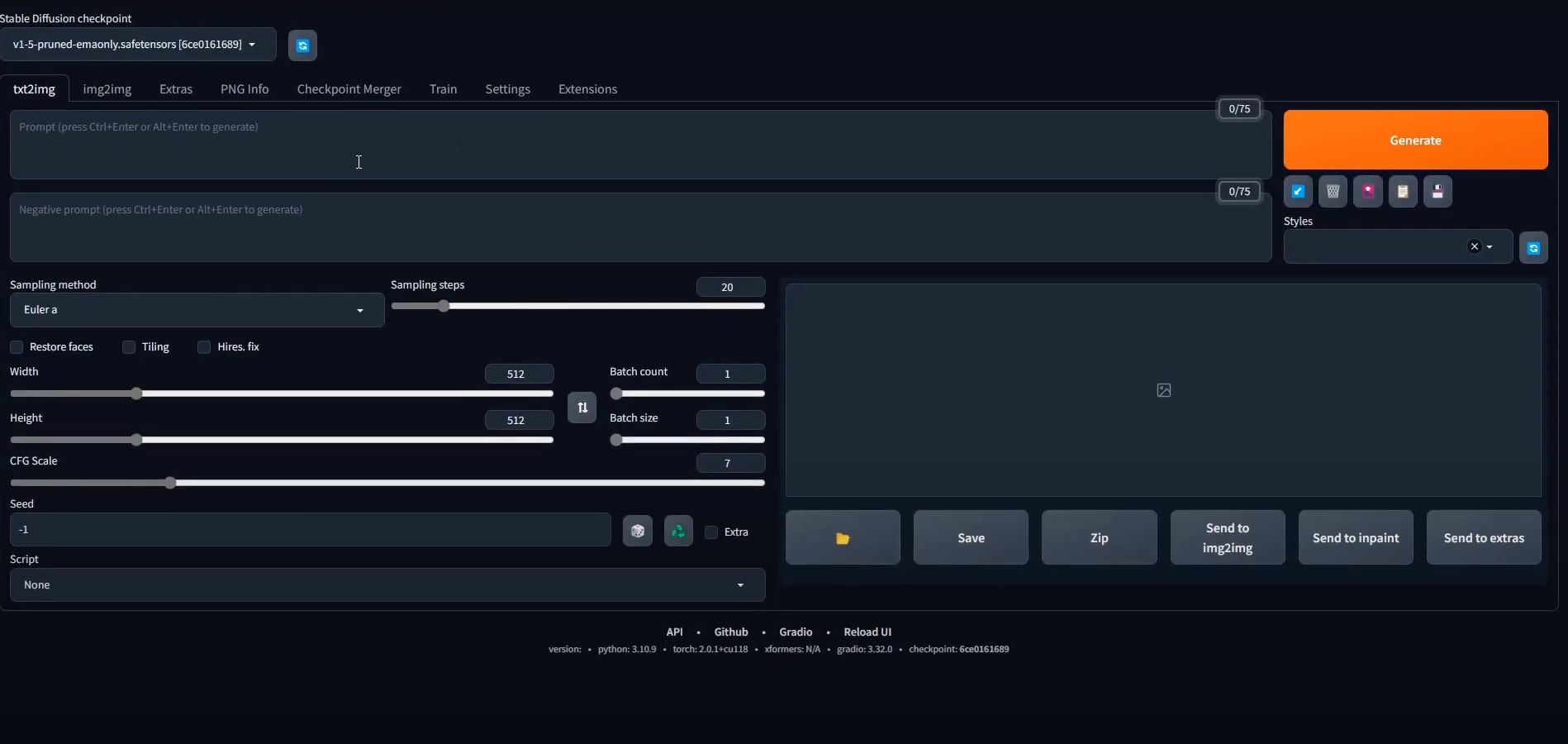1568x744 pixels.
Task: Click the clipboard apply styles icon
Action: pos(1403,192)
